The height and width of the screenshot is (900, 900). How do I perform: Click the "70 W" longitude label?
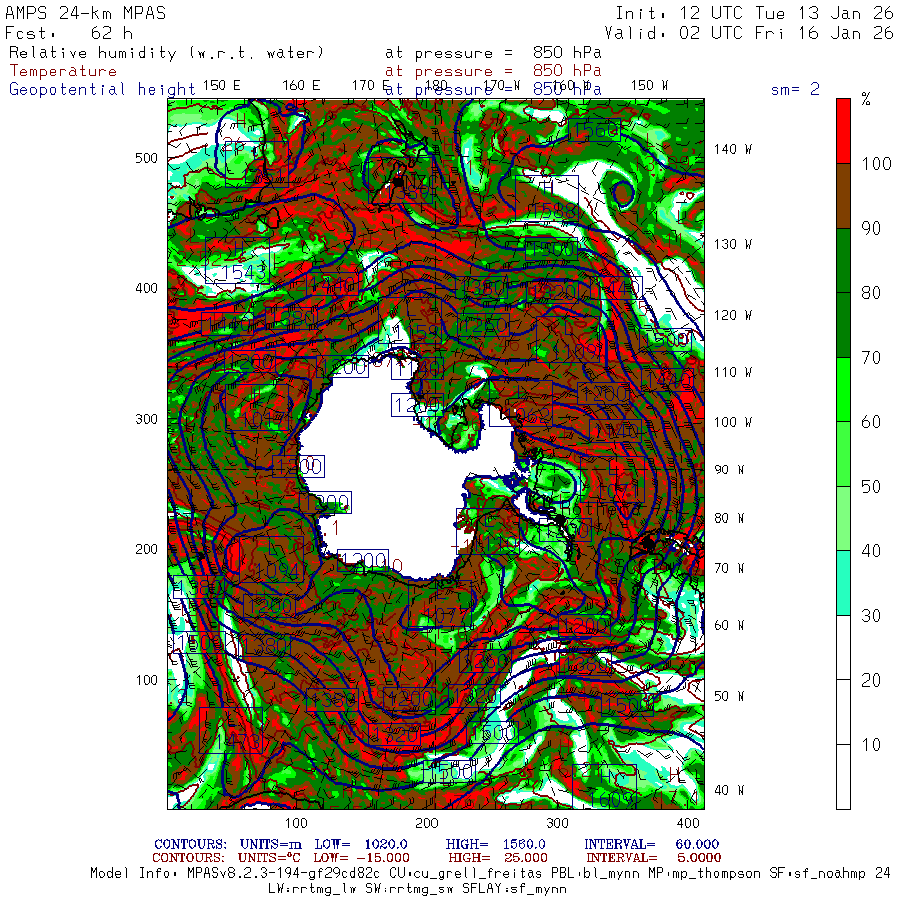coord(729,568)
